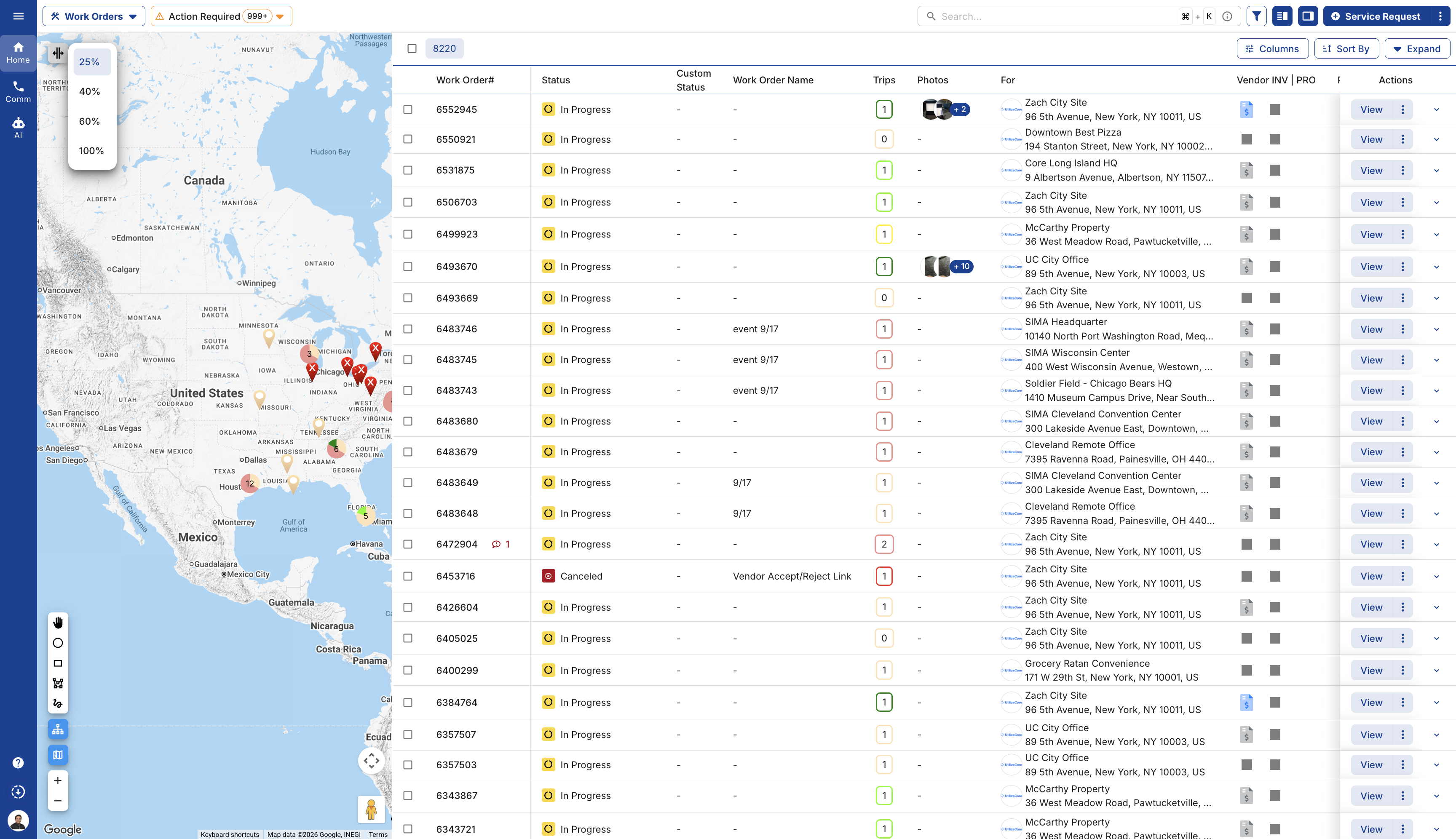Expand row chevron for order 6550921
The height and width of the screenshot is (839, 1456).
[x=1436, y=139]
